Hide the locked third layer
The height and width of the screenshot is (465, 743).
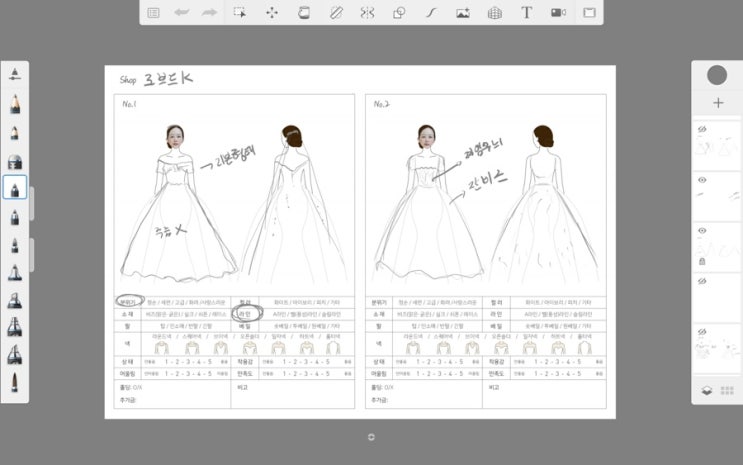click(702, 230)
